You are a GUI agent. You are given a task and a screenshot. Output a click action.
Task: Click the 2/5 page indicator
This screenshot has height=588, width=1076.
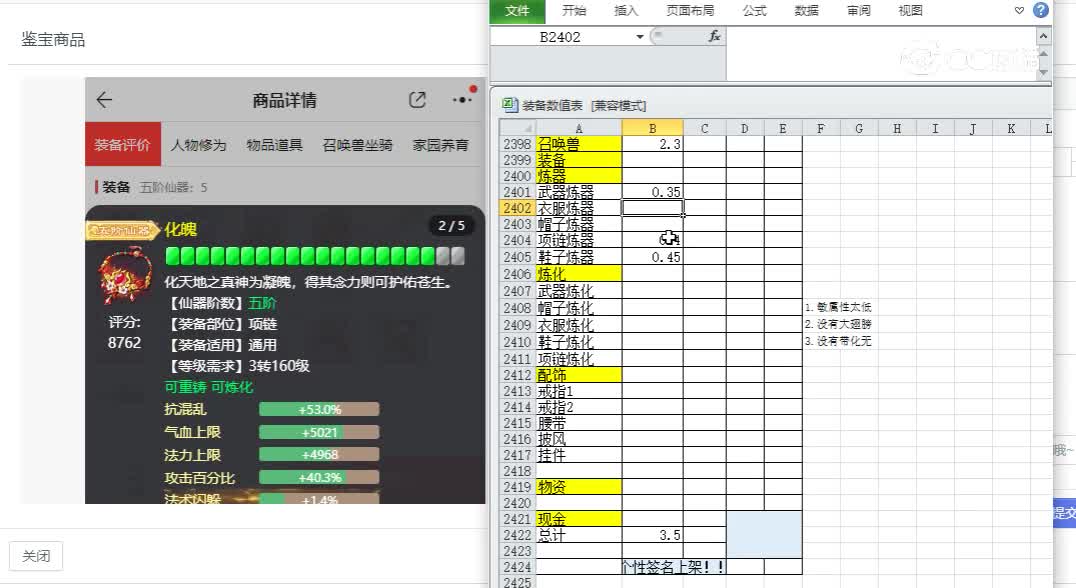[x=452, y=226]
